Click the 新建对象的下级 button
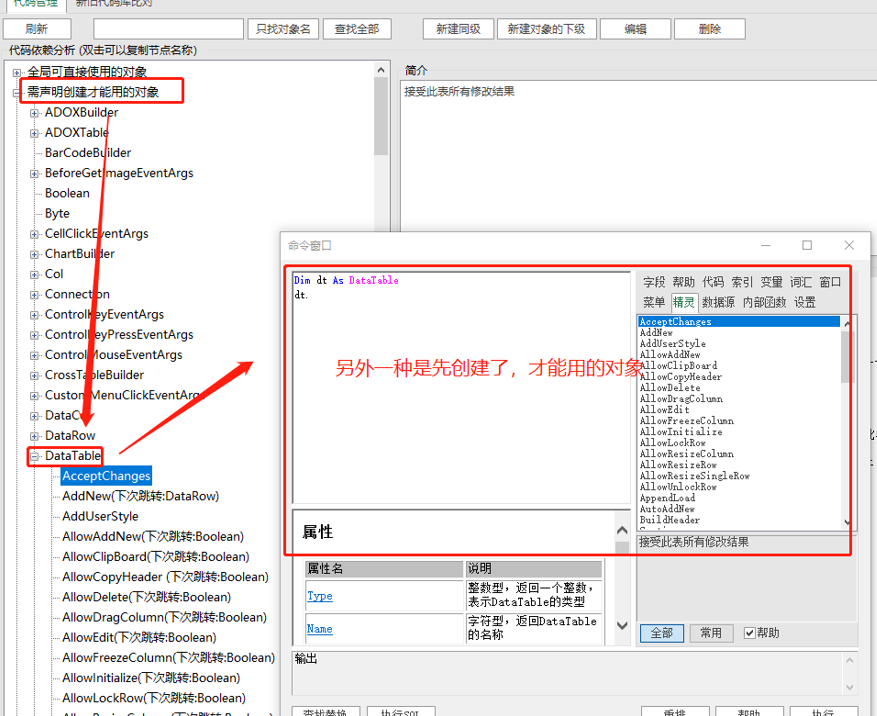 point(546,29)
